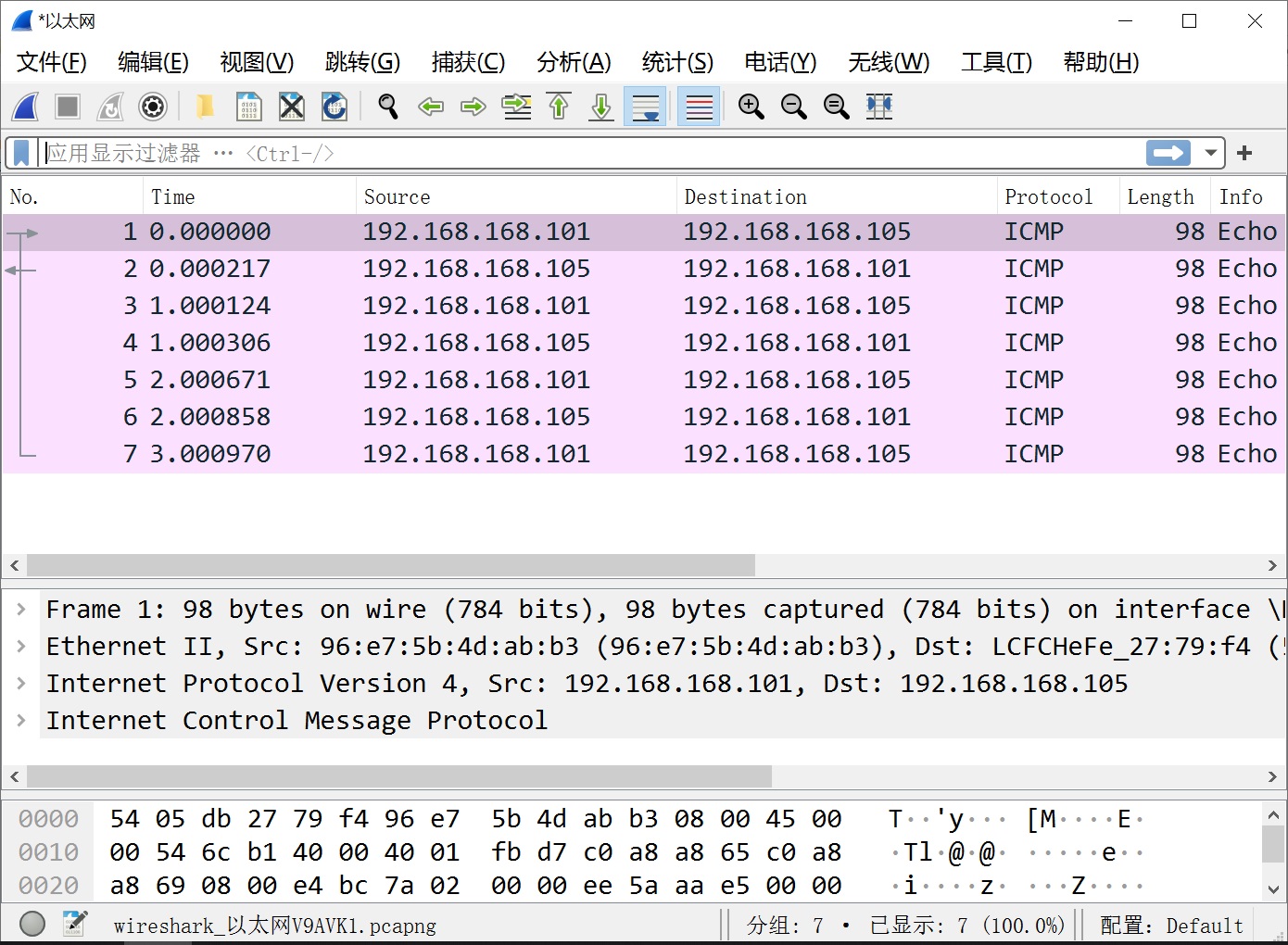This screenshot has height=945, width=1288.
Task: Open the 分析 menu
Action: (574, 62)
